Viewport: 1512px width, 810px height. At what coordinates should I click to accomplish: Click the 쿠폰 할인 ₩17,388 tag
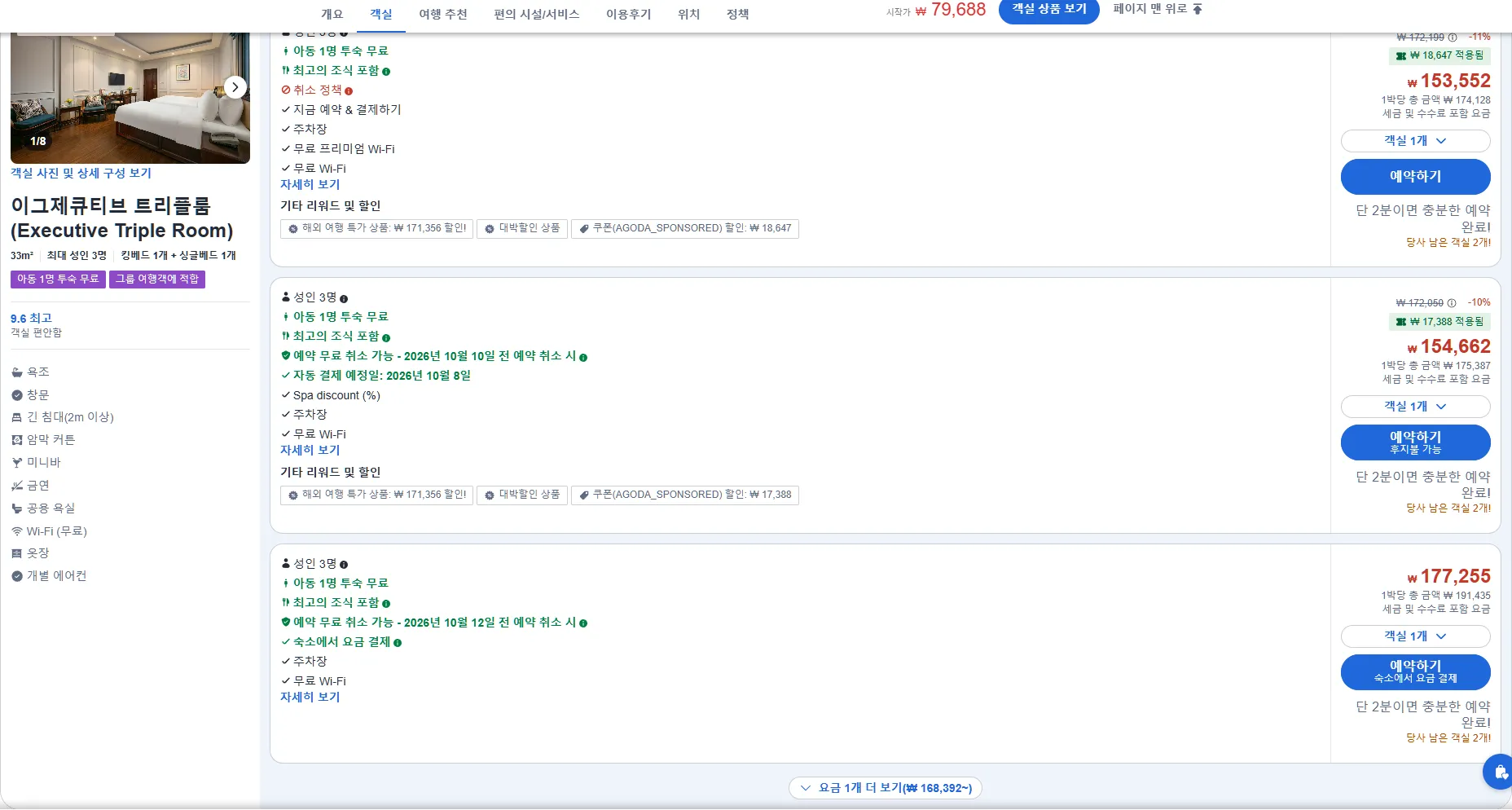pos(685,495)
